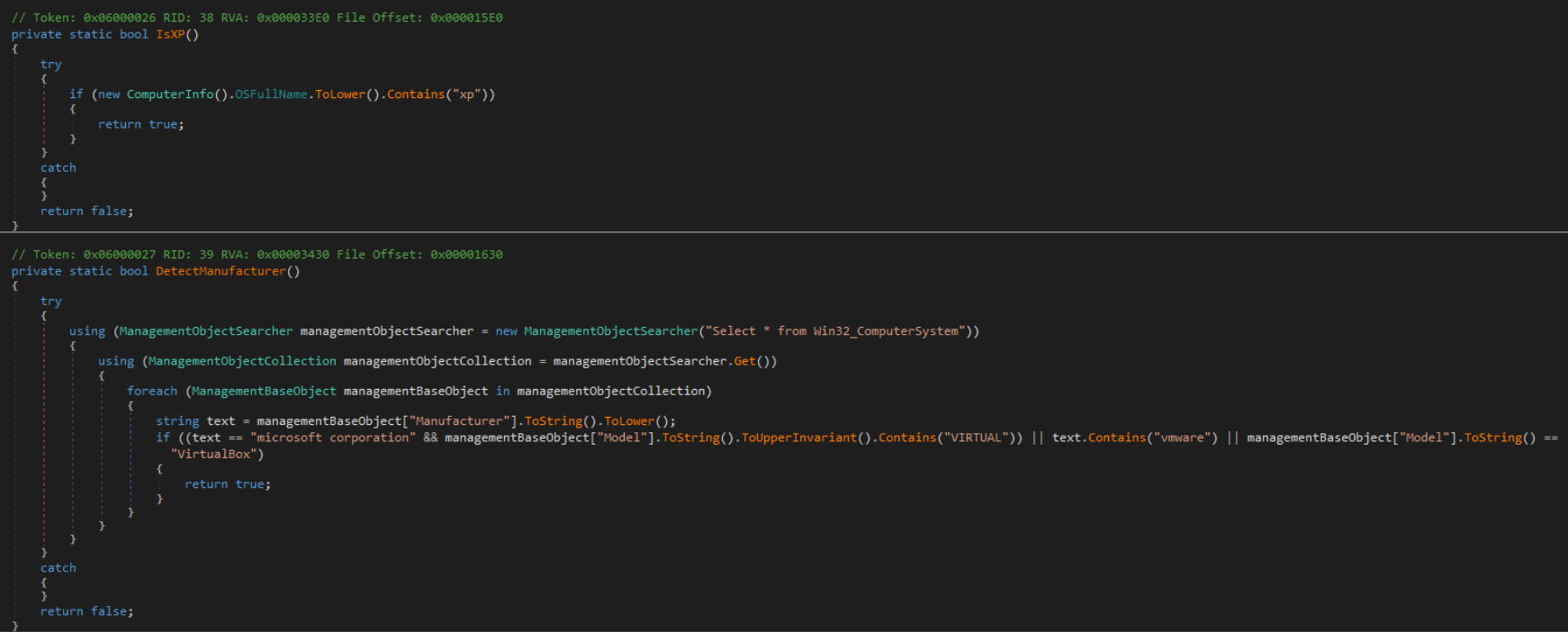Click the IsXP method name
The width and height of the screenshot is (1568, 632).
[x=170, y=34]
